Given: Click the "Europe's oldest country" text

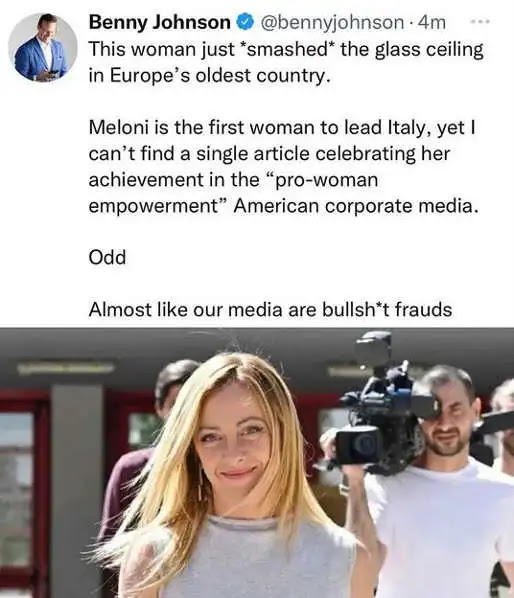Looking at the screenshot, I should click(x=220, y=76).
